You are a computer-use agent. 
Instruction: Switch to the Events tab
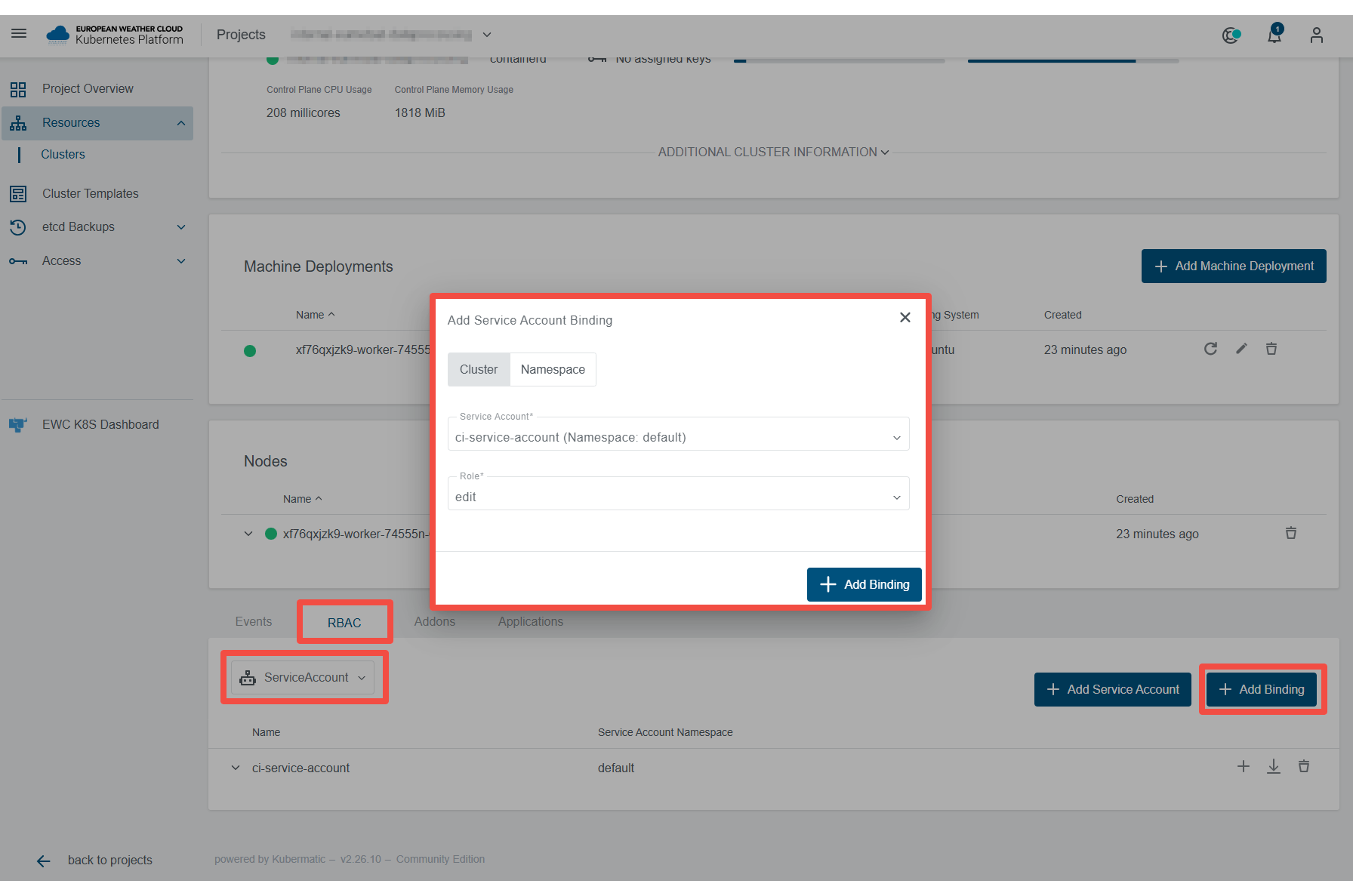(254, 622)
